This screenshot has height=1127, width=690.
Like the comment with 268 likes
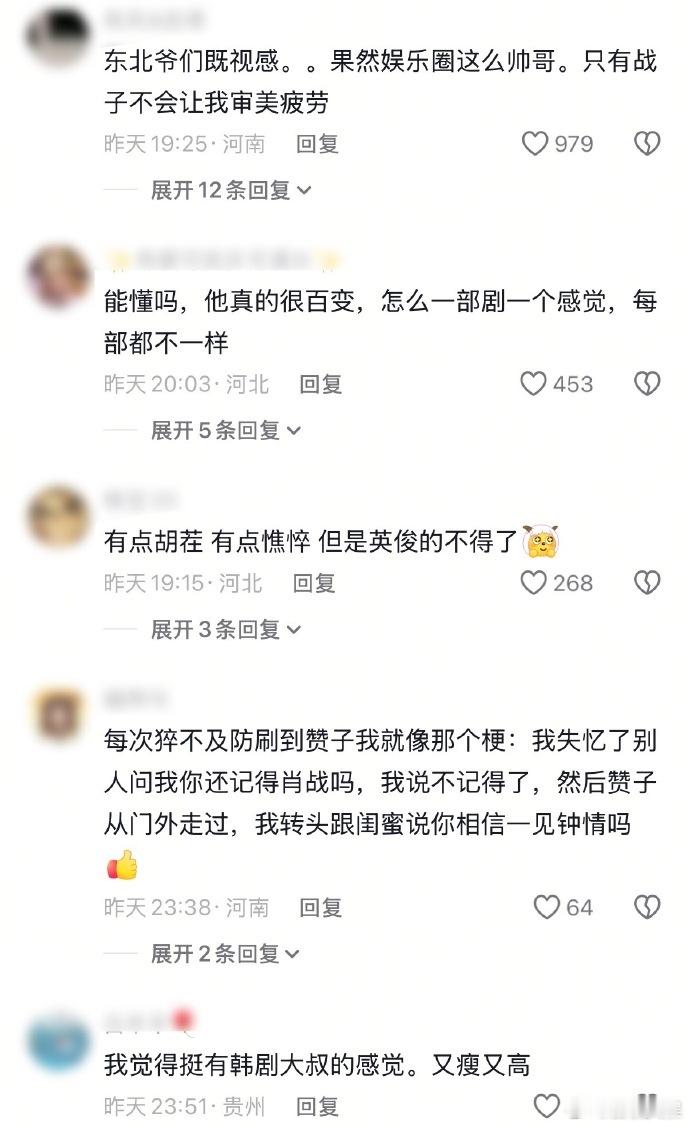tap(533, 583)
